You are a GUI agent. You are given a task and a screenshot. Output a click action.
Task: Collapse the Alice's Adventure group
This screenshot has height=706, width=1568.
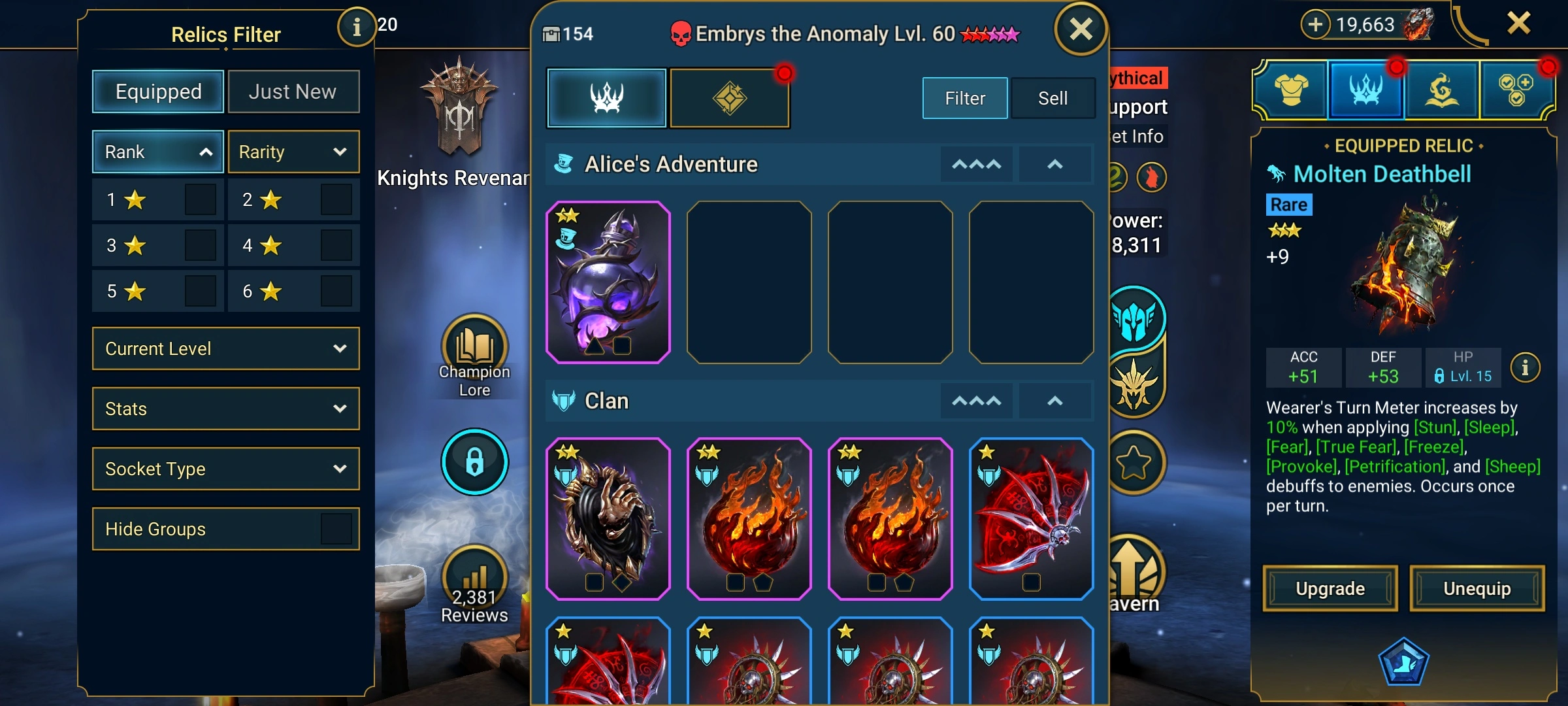1054,164
